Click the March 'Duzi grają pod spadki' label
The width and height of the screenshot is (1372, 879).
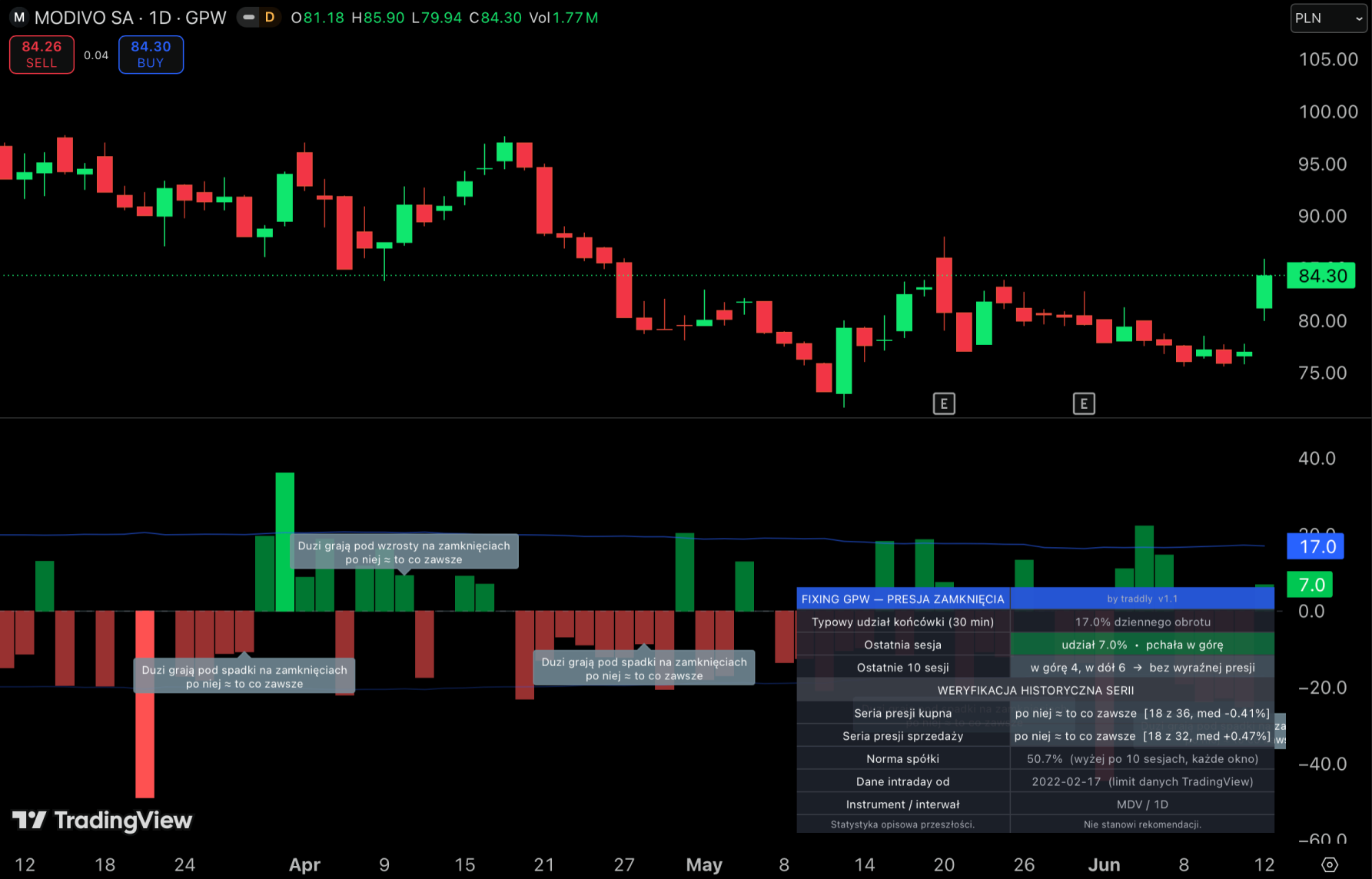[x=244, y=676]
